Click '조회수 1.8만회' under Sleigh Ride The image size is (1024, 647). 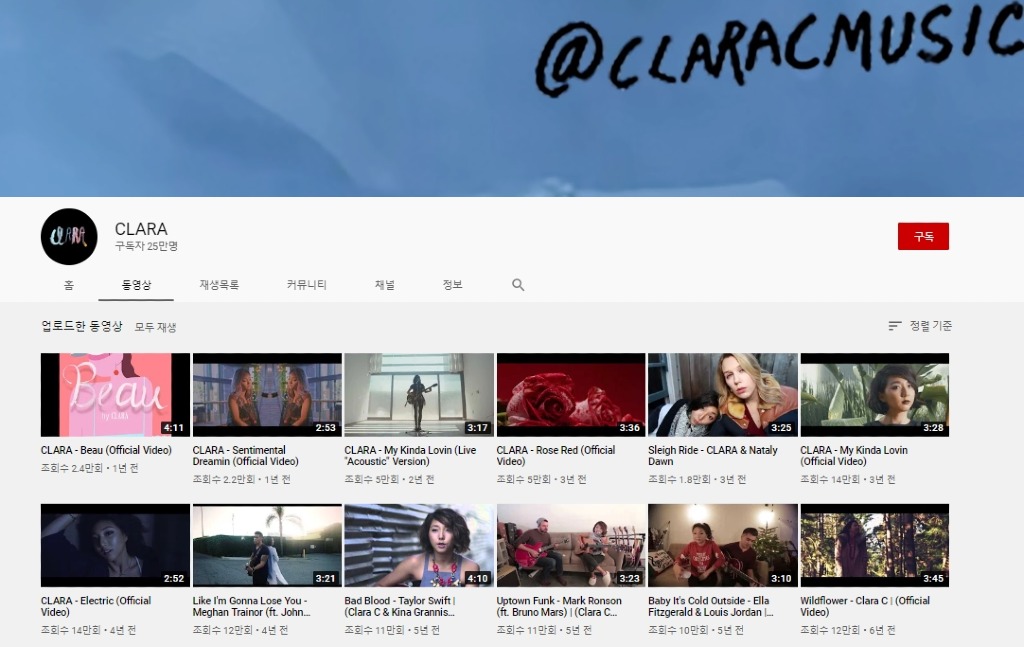pos(679,479)
